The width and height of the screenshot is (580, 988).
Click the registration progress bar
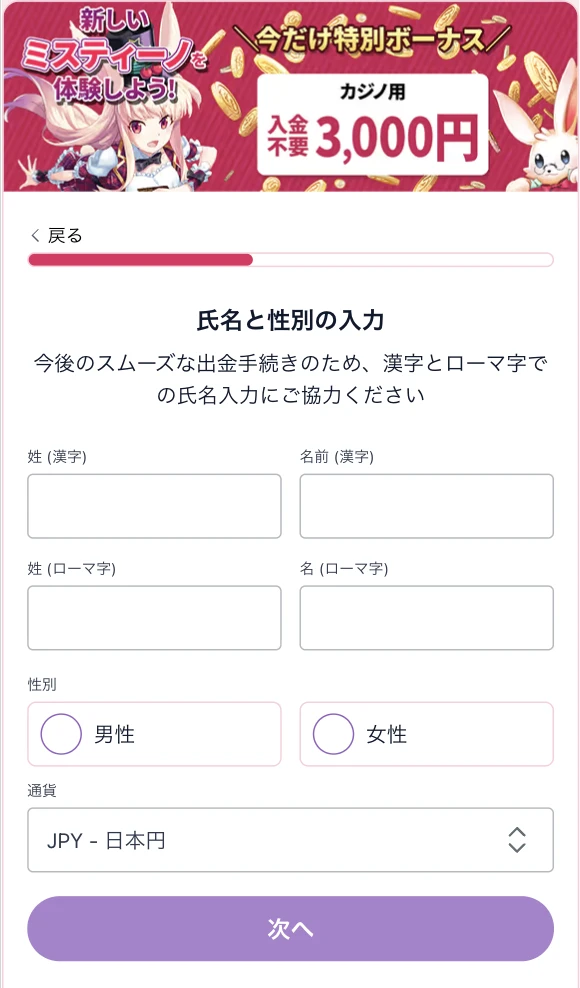290,260
